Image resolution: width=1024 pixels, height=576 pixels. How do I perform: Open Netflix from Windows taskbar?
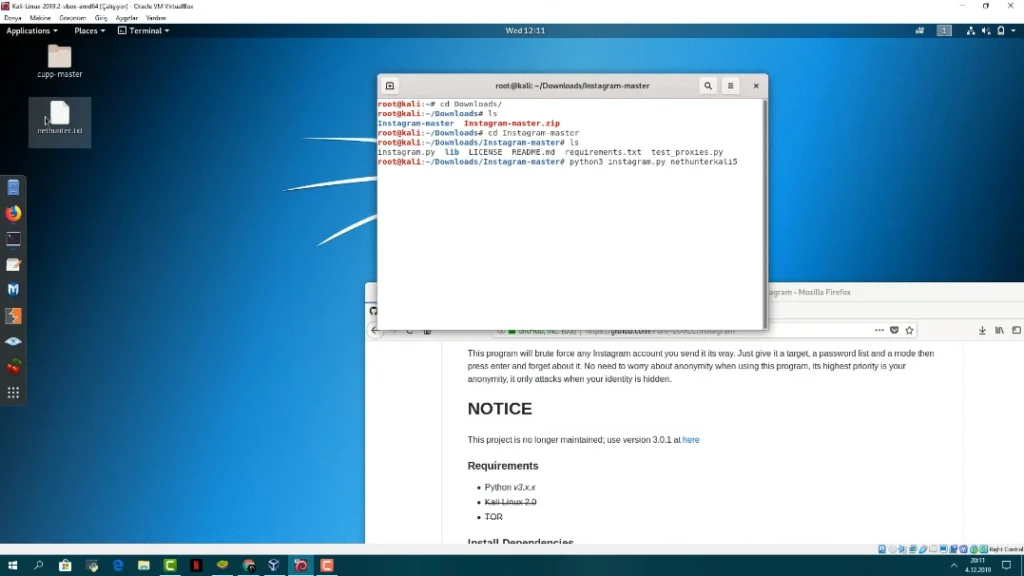point(196,566)
